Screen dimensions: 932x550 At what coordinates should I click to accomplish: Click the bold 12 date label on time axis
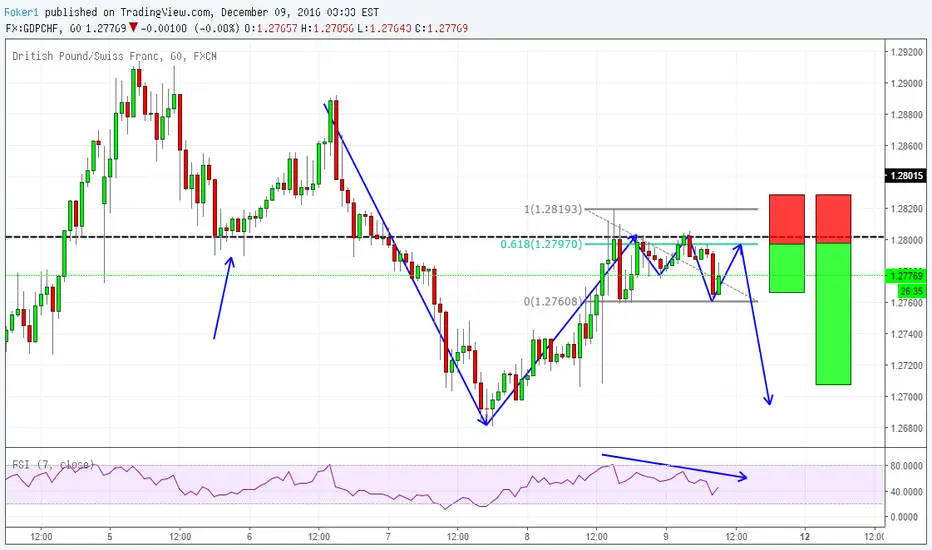[x=805, y=536]
